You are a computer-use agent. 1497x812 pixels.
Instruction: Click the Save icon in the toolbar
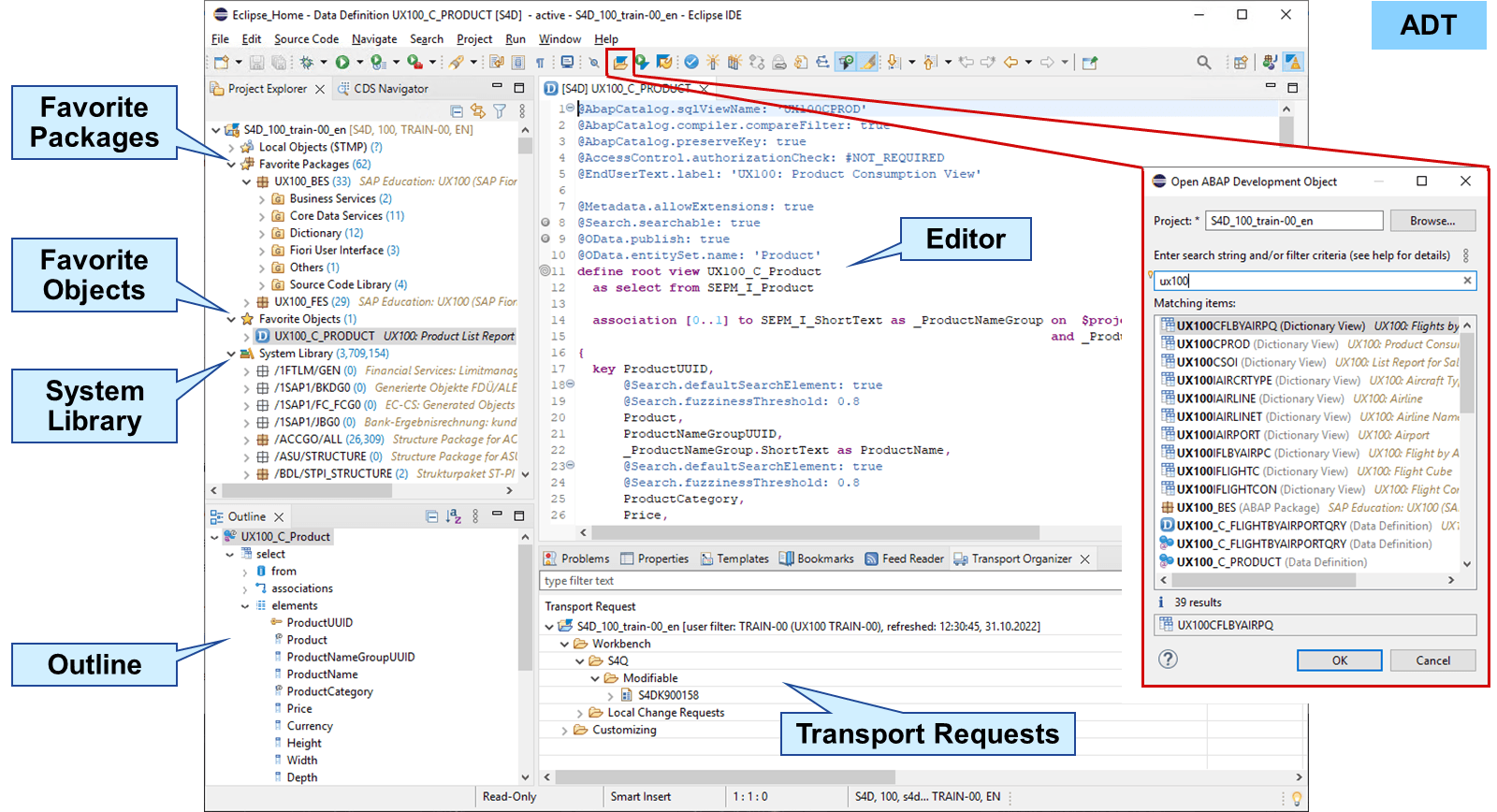coord(256,63)
